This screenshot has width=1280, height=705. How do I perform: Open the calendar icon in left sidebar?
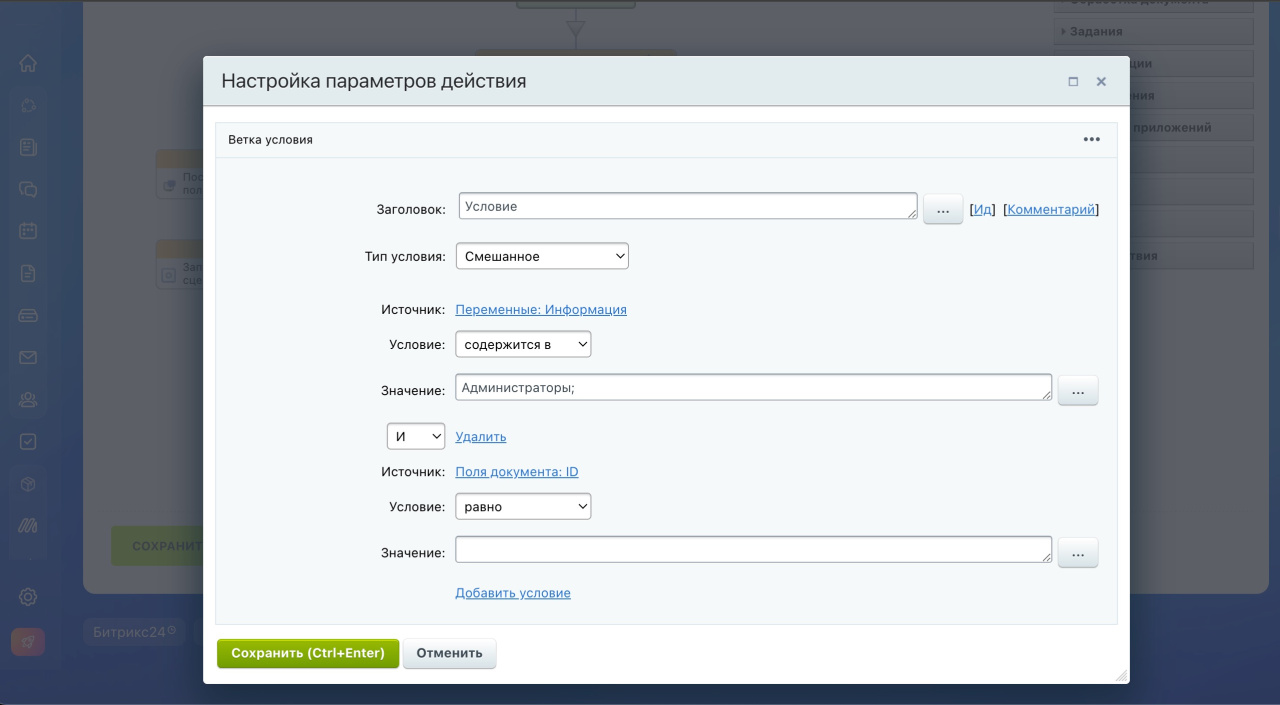(28, 230)
